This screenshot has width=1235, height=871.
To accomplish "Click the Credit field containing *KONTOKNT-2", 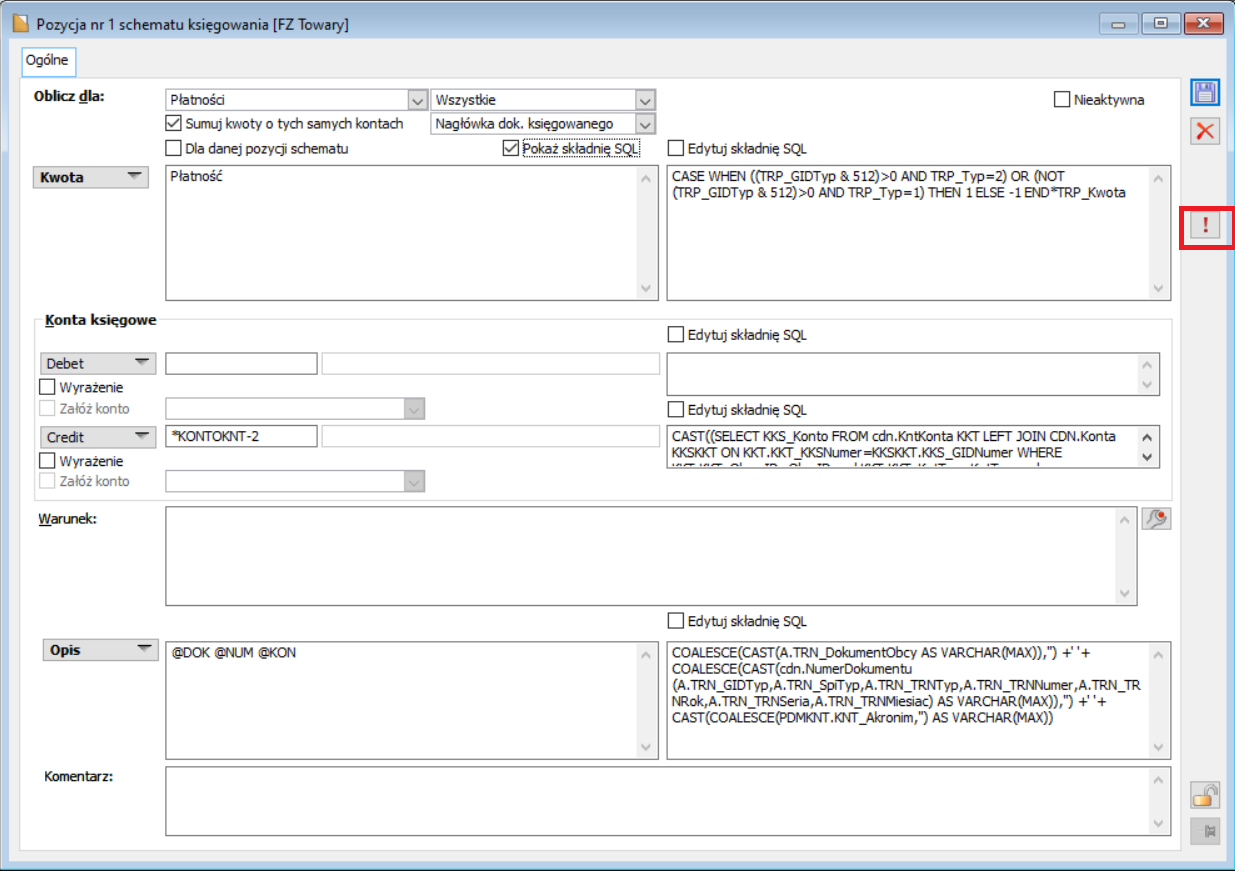I will tap(241, 436).
